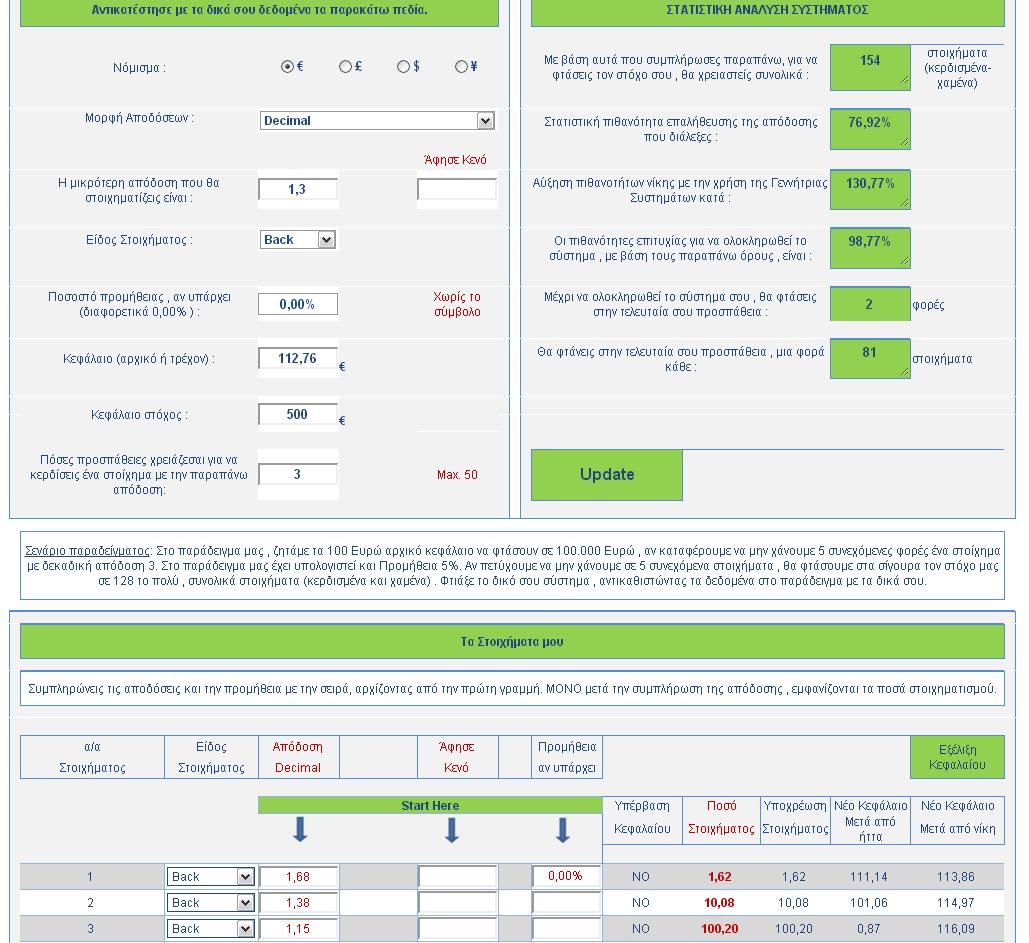Click the Max. 50 note

coord(457,474)
